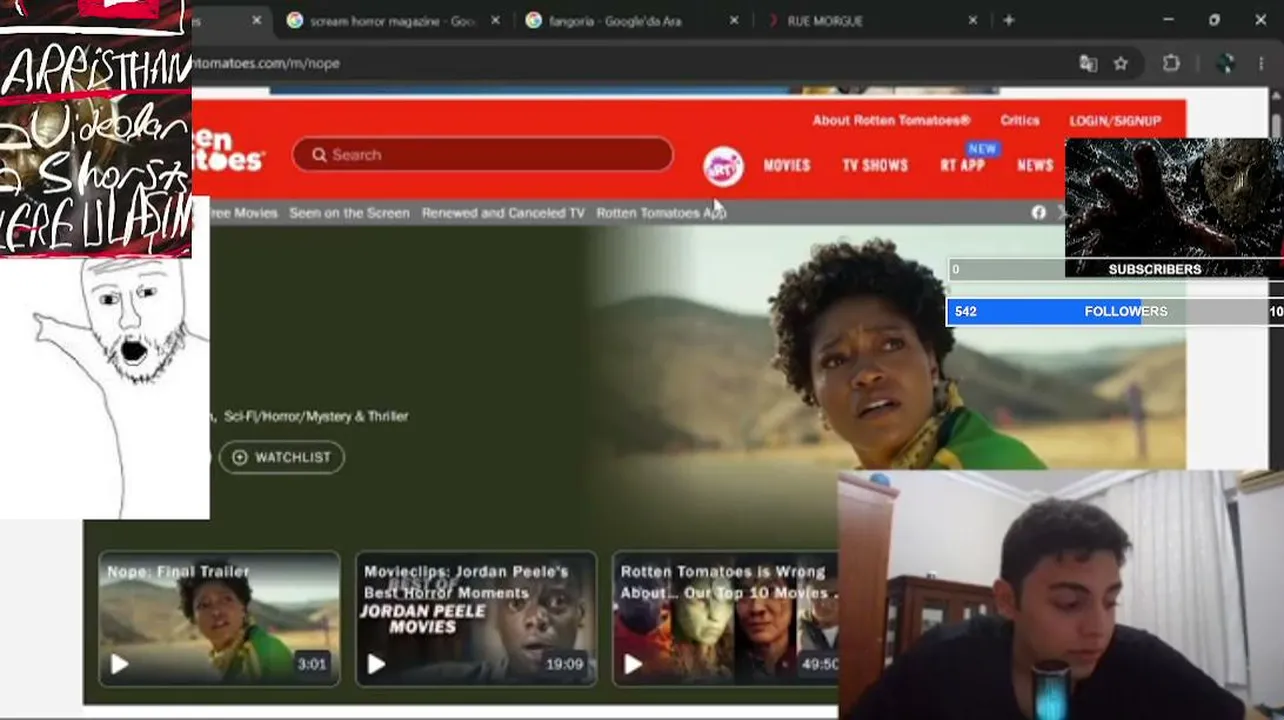Open the Rotten Tomatoes App link
The width and height of the screenshot is (1284, 720).
point(661,213)
